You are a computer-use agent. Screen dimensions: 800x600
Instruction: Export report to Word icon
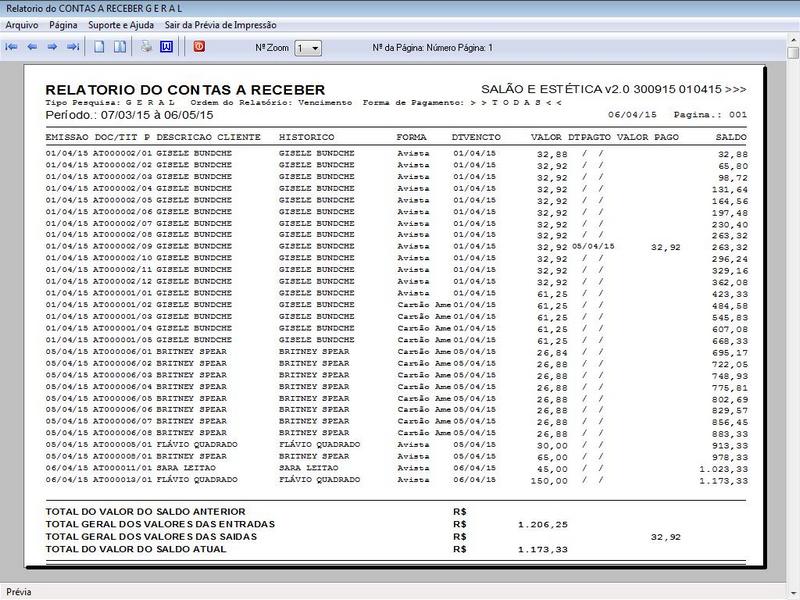(166, 47)
